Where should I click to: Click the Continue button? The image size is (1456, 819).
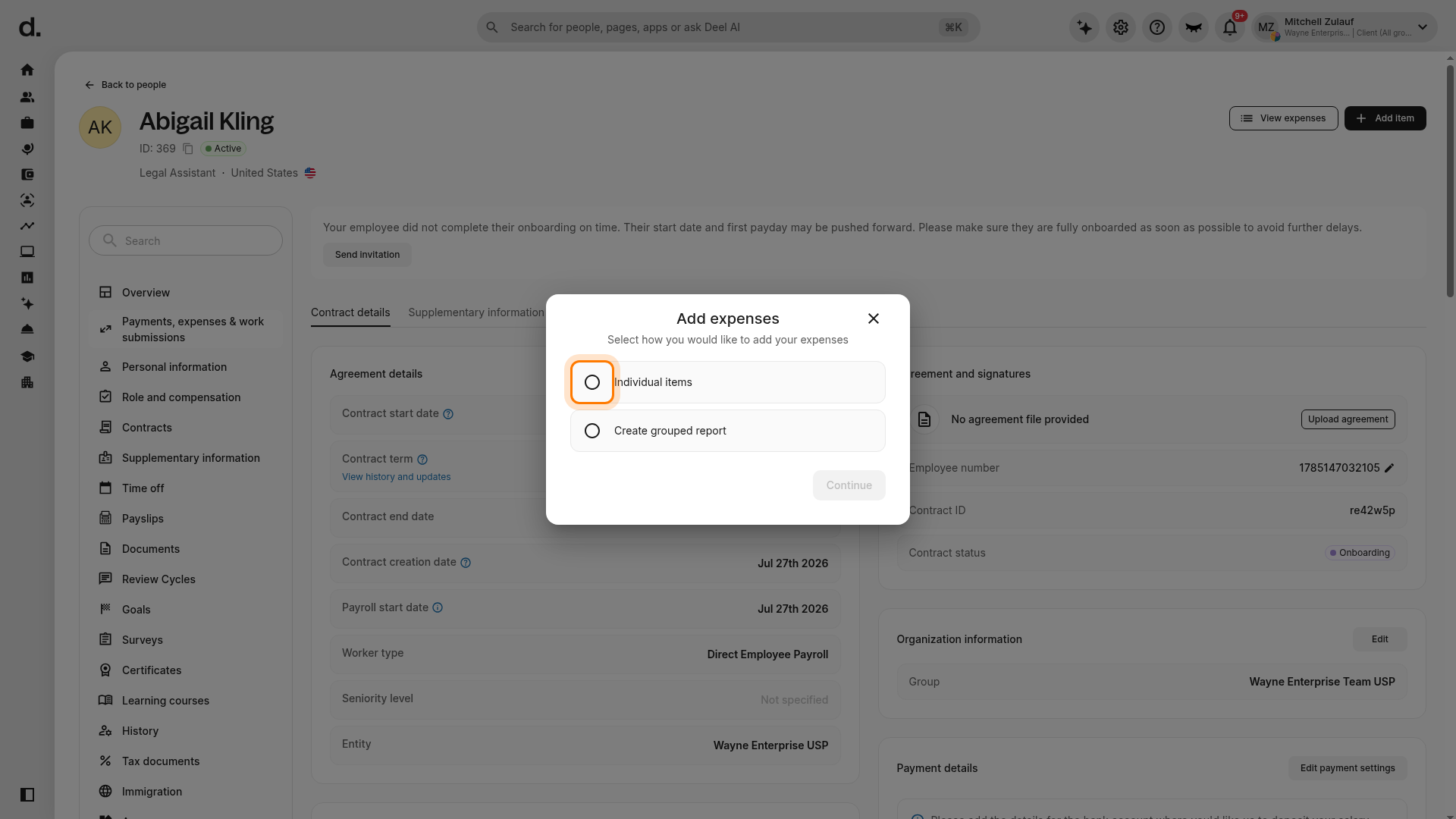click(849, 485)
